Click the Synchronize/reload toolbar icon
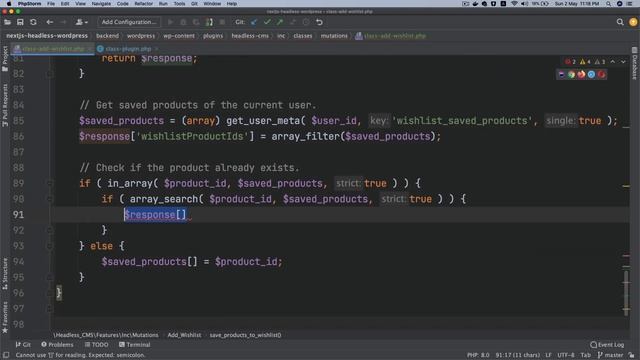This screenshot has height=360, width=640. coord(33,22)
